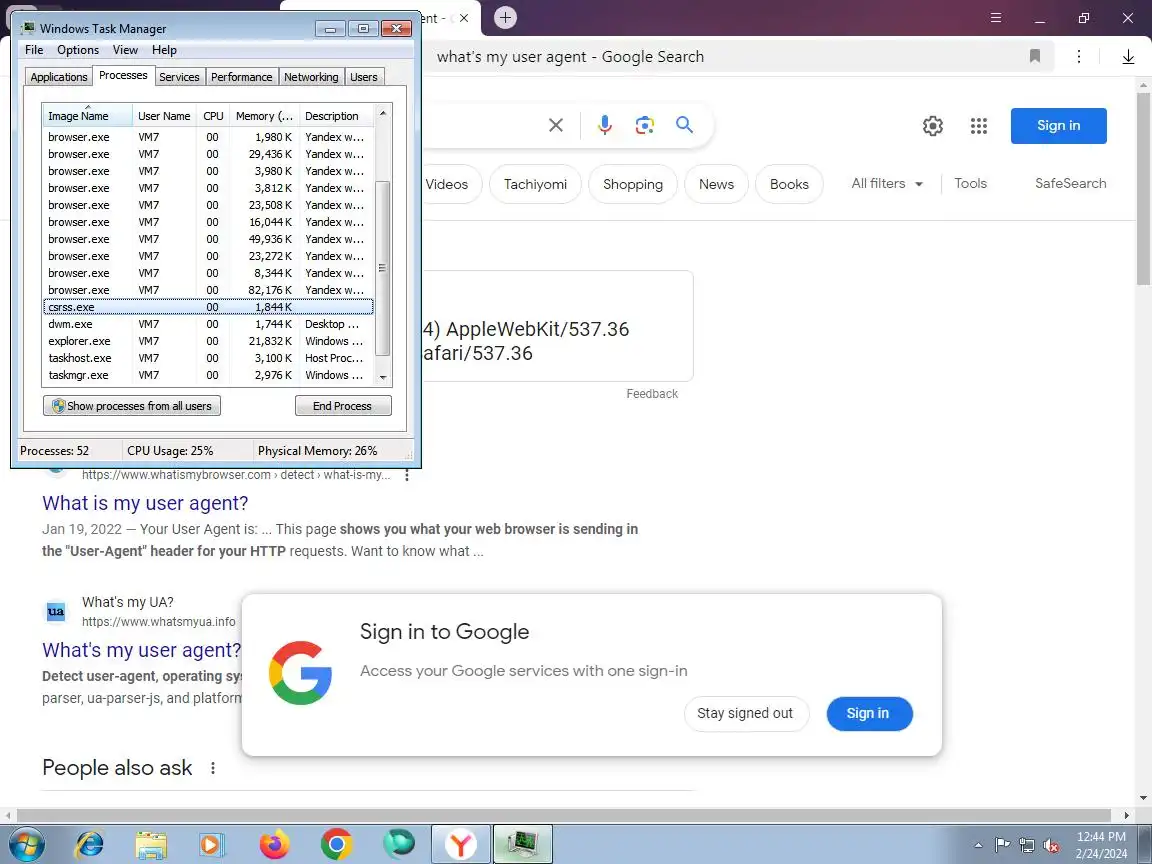Click the page horizontal scrollbar
Viewport: 1152px width, 864px height.
coord(564,815)
